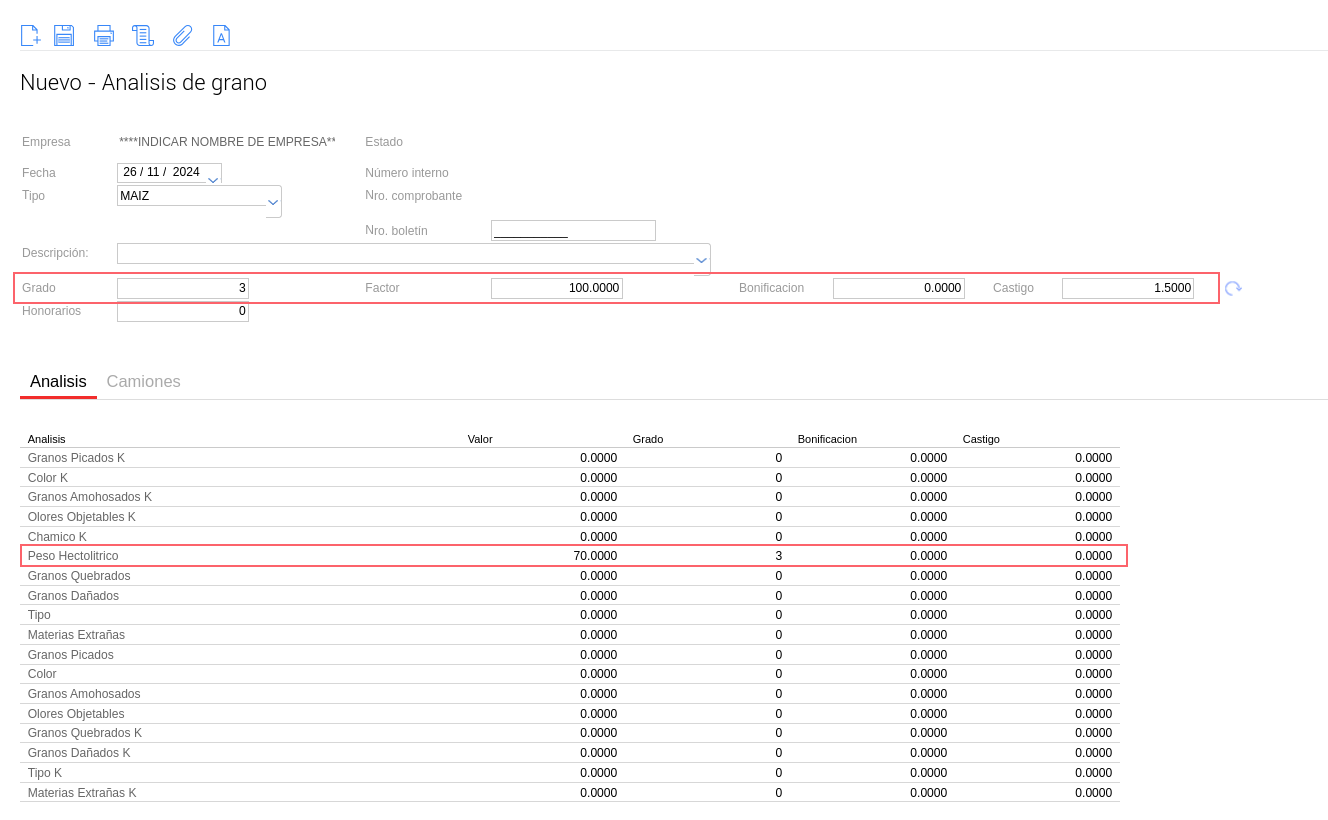This screenshot has width=1328, height=820.
Task: Expand the Tipo dropdown showing MAIZ
Action: tap(273, 201)
